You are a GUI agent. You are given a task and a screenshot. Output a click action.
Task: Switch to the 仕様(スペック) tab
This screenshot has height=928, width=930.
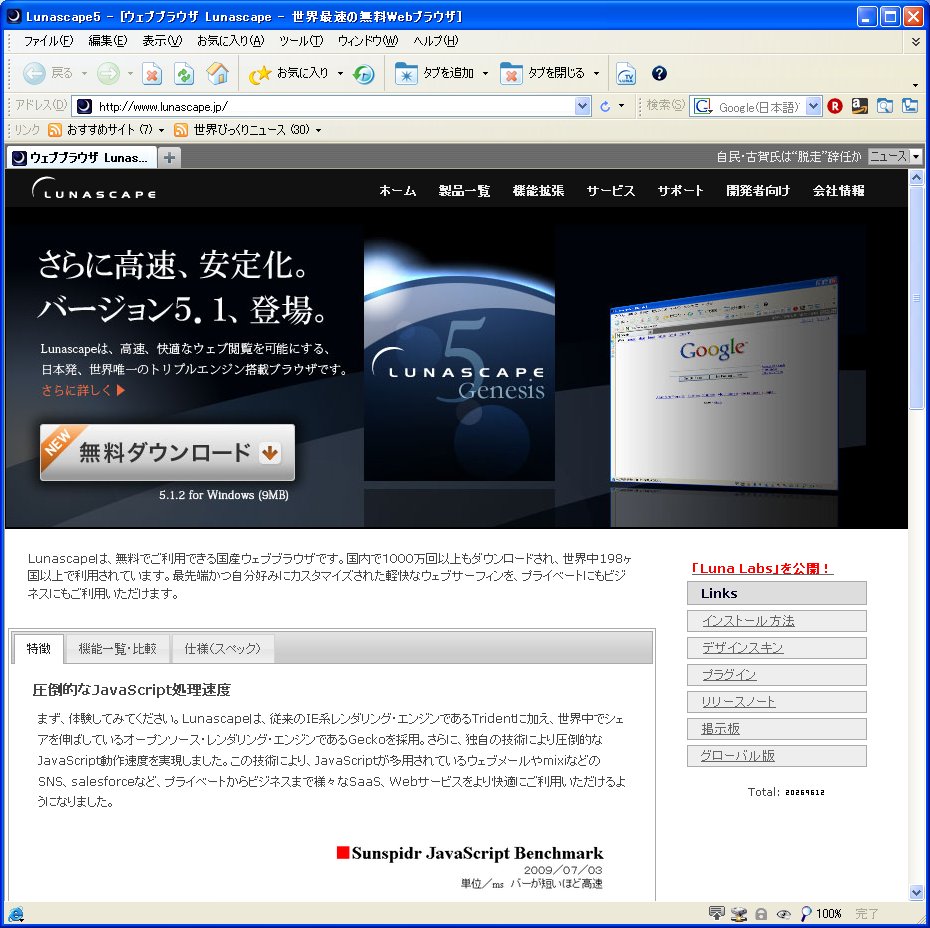click(222, 649)
